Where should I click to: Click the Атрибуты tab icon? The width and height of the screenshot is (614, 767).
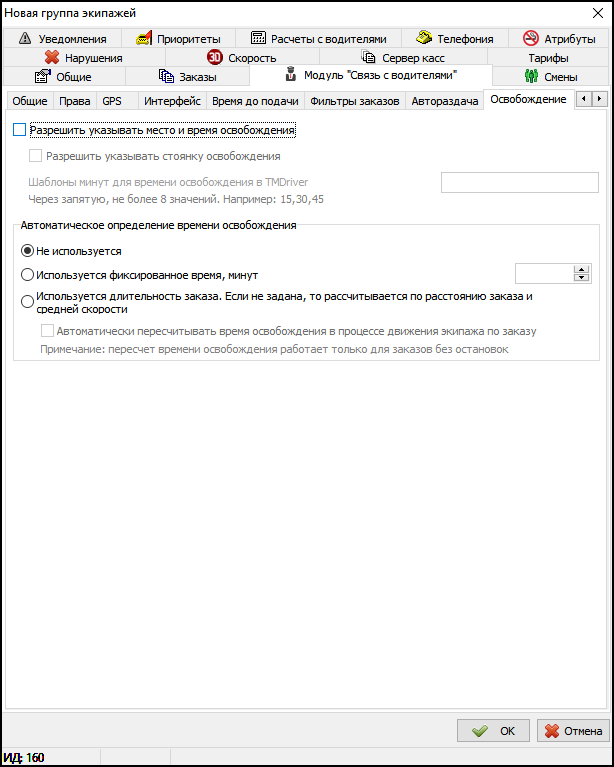tap(531, 39)
